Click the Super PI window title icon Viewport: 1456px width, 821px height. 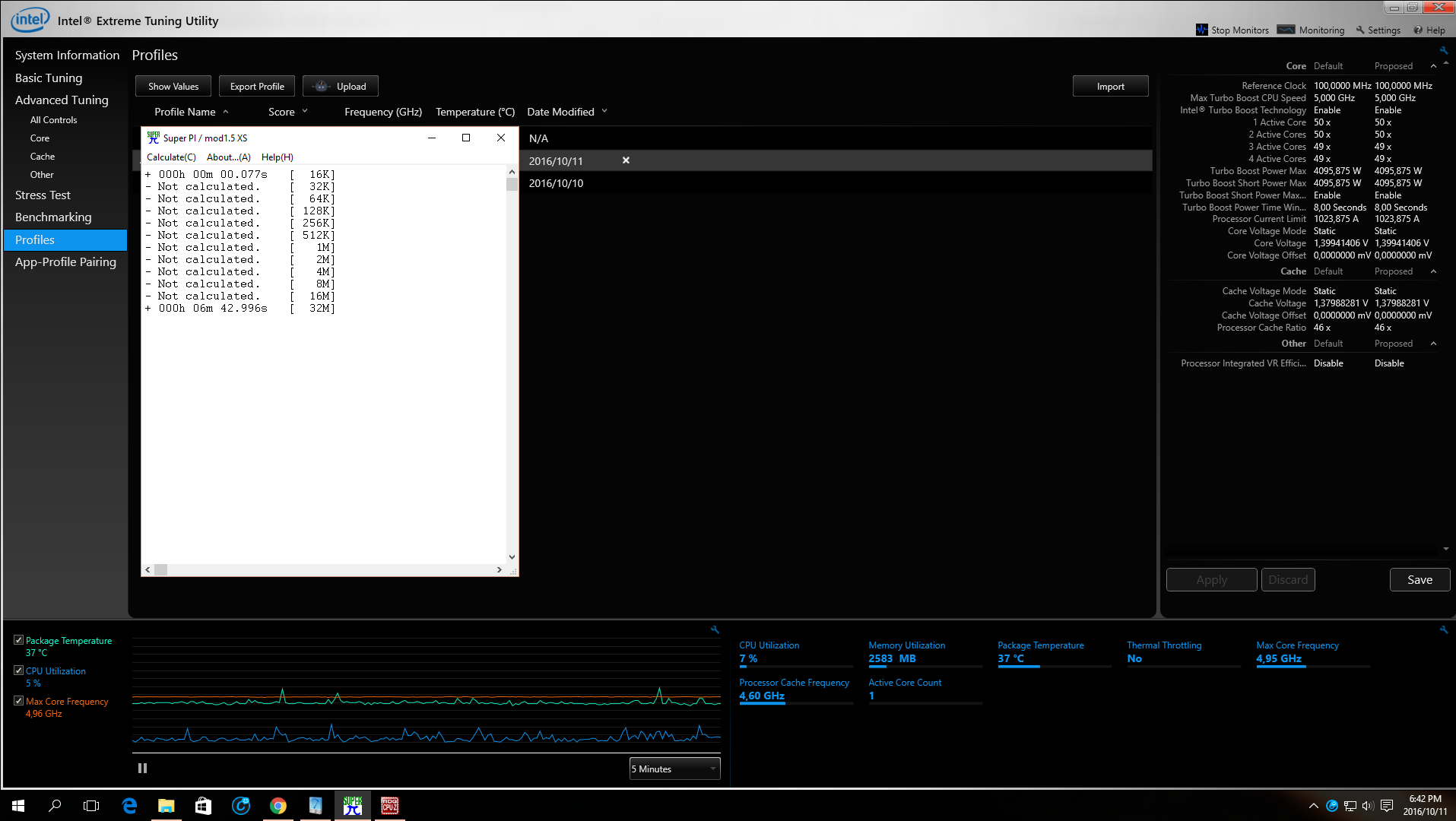(x=154, y=138)
